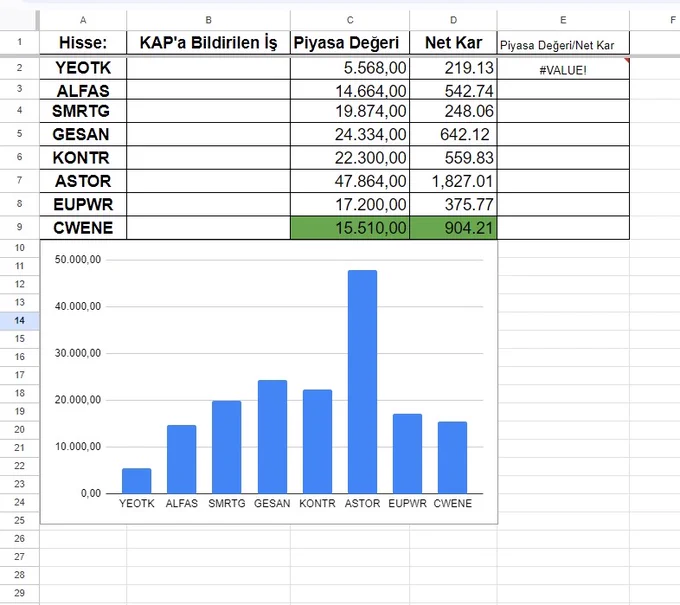Click the ASTOR cell in column A
The height and width of the screenshot is (605, 680).
coord(83,181)
